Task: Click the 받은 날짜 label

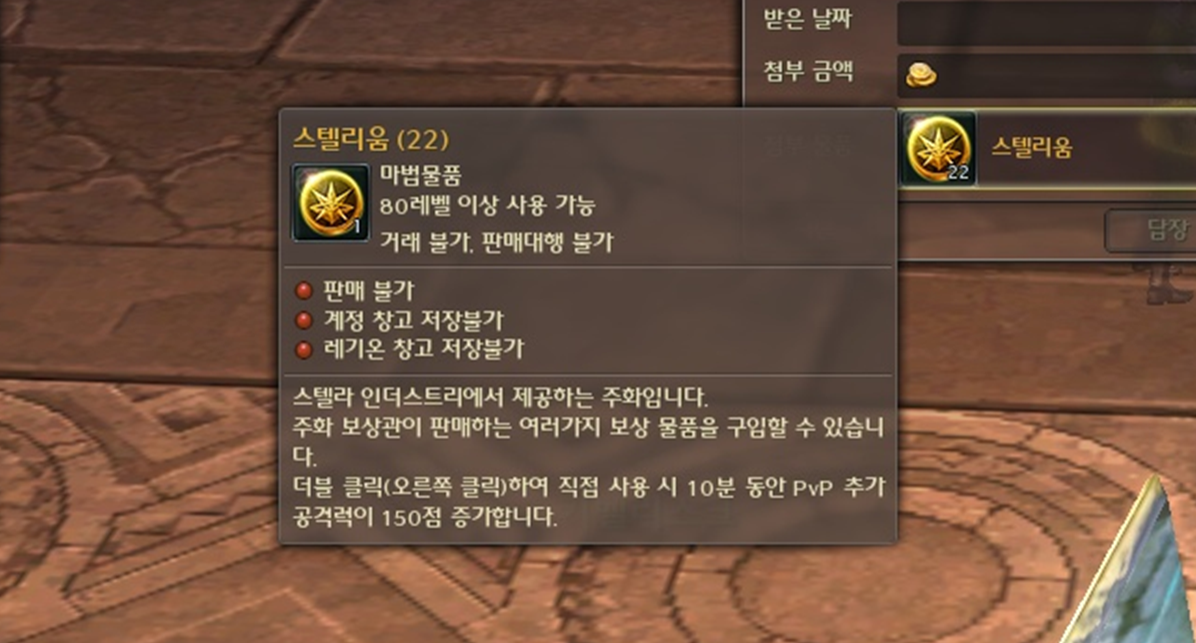Action: coord(807,19)
